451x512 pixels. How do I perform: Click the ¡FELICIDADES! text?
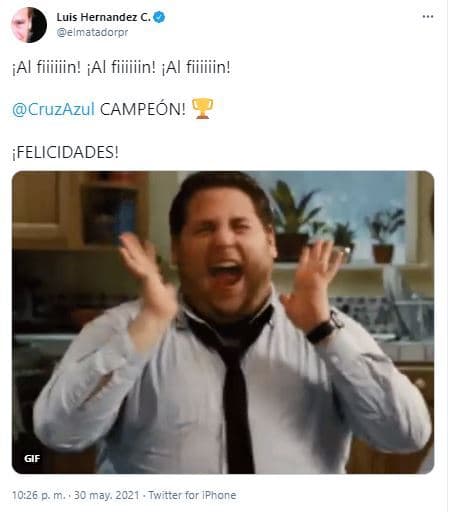[x=65, y=152]
